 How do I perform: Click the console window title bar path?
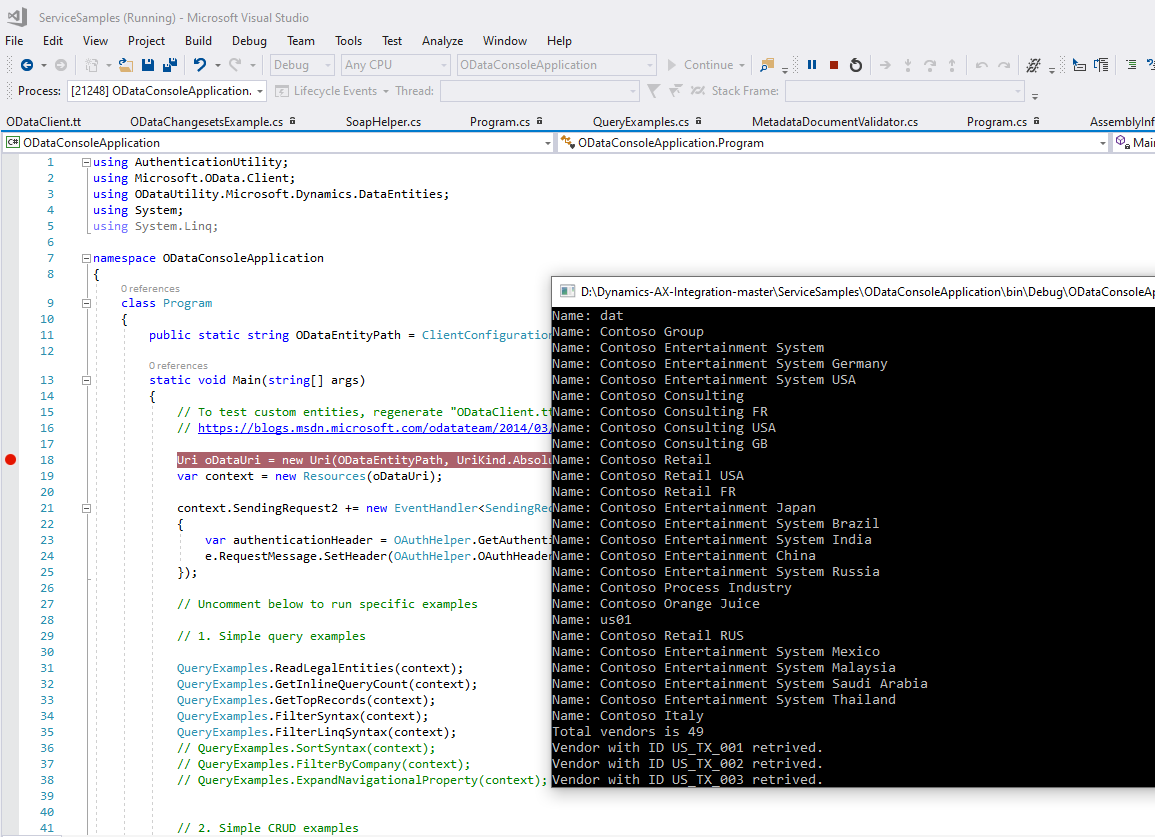[x=868, y=292]
